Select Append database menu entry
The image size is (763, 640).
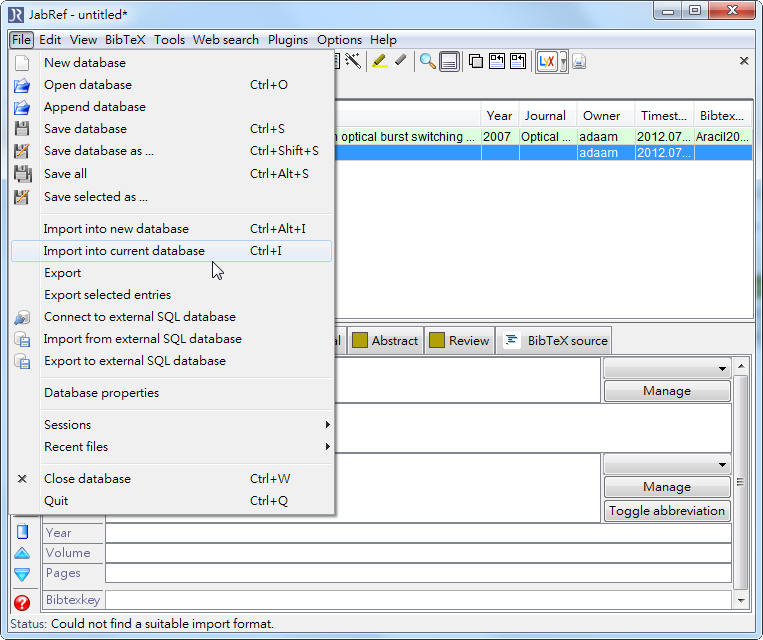point(171,107)
